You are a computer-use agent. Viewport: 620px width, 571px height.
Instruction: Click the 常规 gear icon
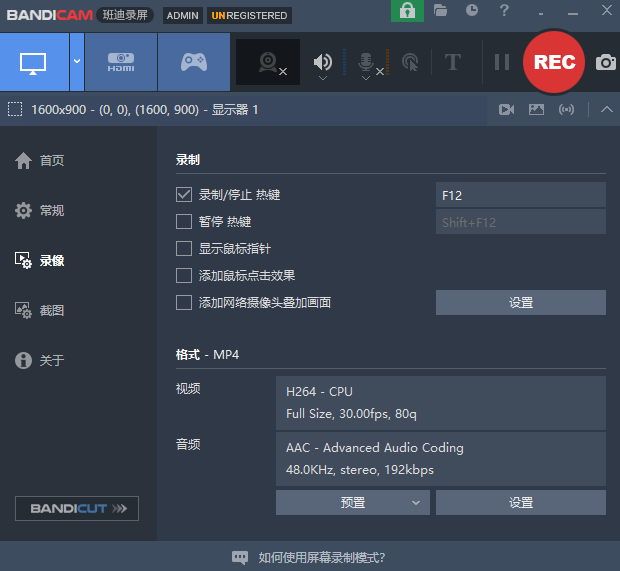[x=23, y=210]
